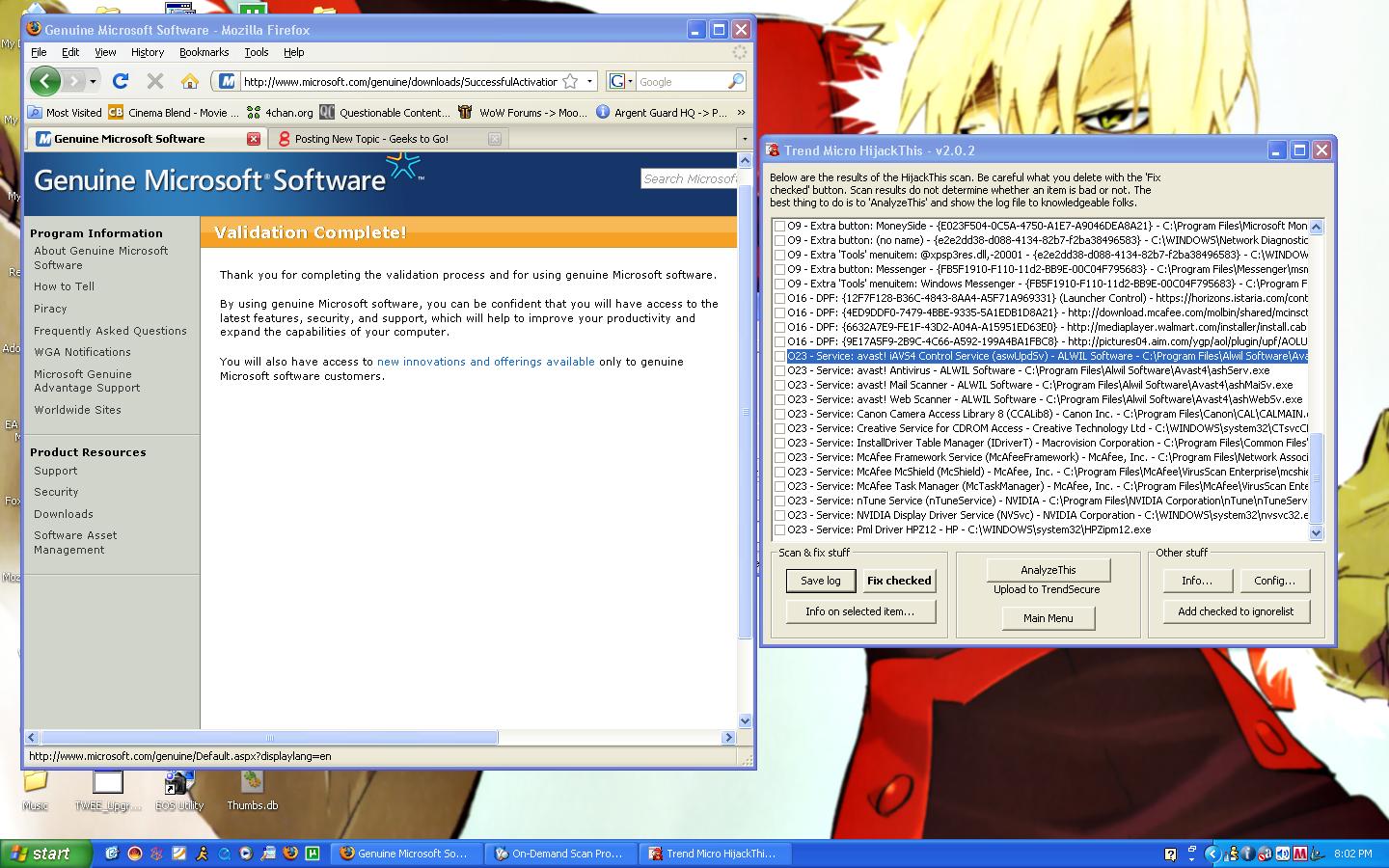
Task: Open the History menu in Firefox
Action: pyautogui.click(x=148, y=52)
